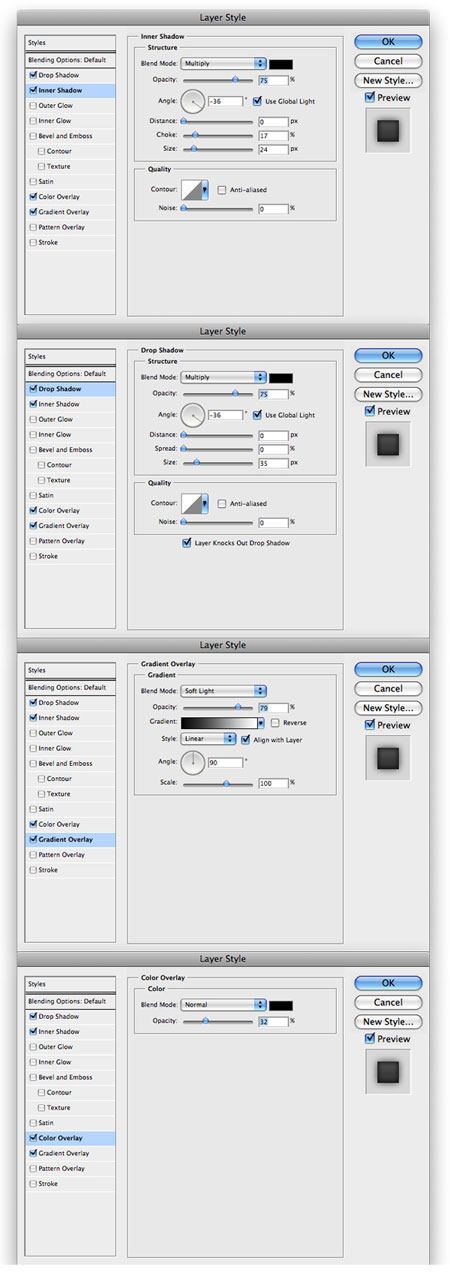The height and width of the screenshot is (1282, 450).
Task: Toggle Preview checkbox in Gradient Overlay dialog
Action: coord(371,725)
